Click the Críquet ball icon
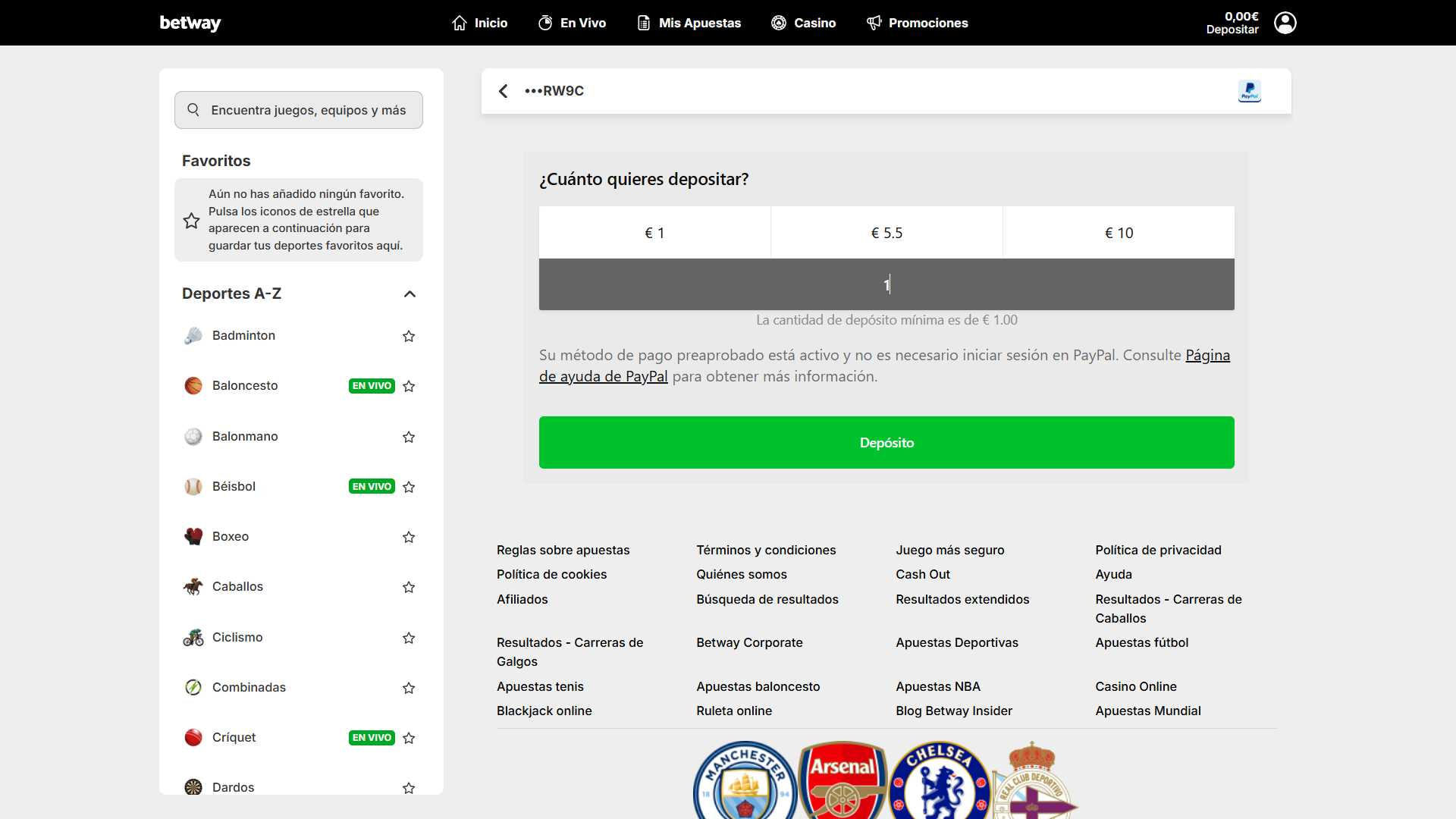The image size is (1456, 819). coord(193,737)
